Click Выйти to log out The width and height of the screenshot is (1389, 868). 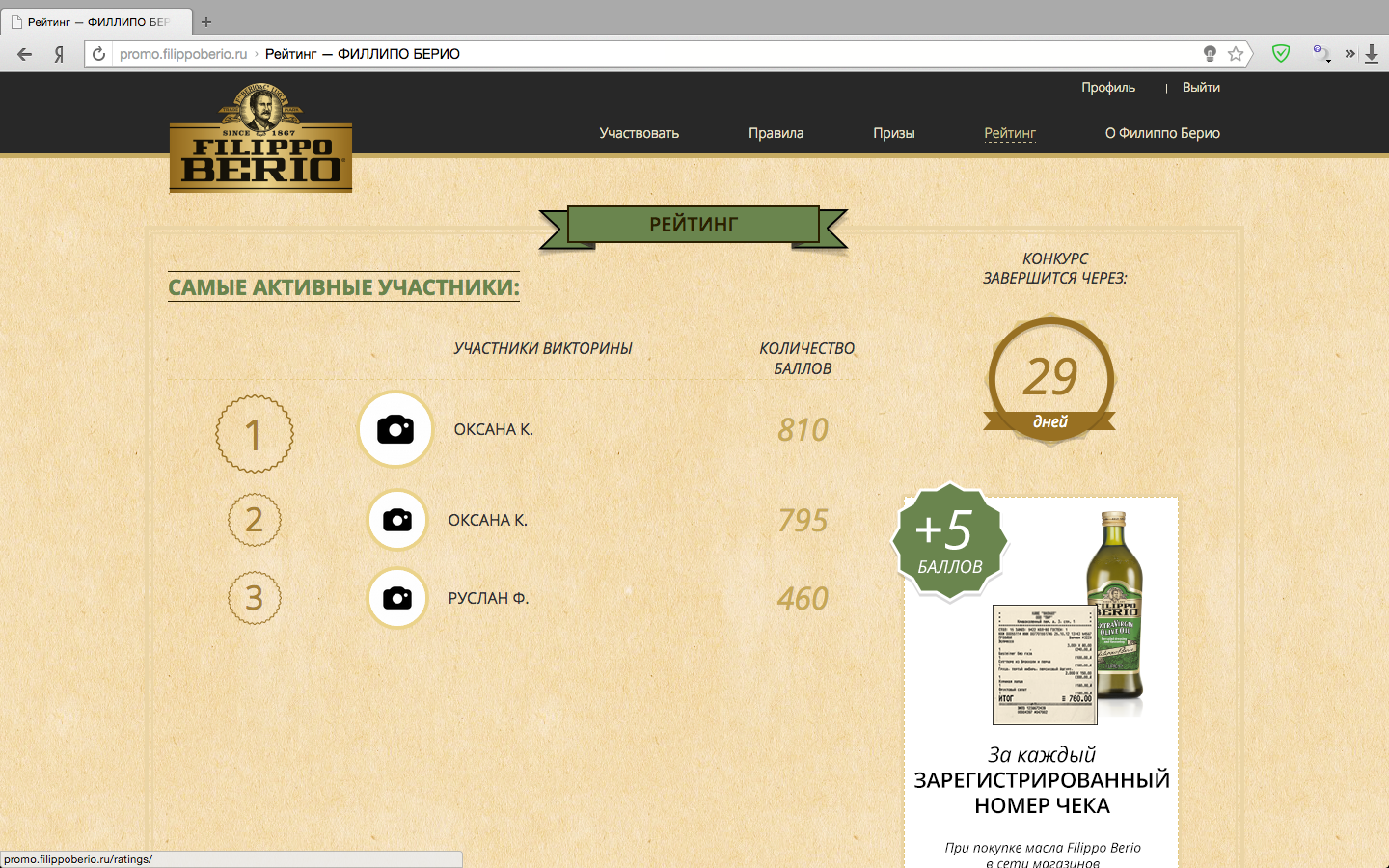1201,87
